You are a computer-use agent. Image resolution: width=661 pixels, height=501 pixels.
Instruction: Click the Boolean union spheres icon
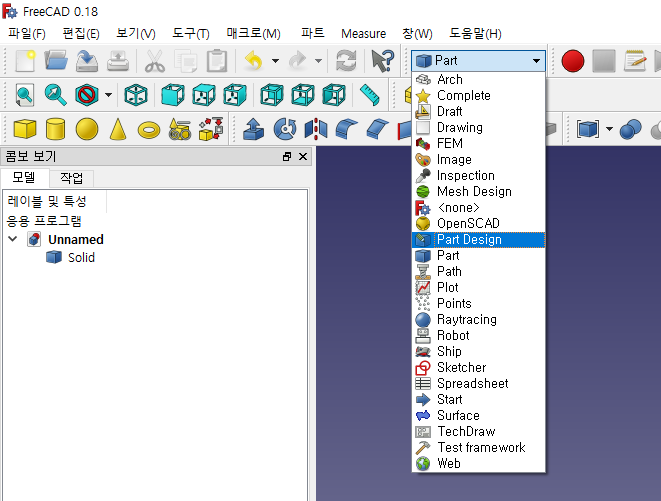(x=631, y=129)
